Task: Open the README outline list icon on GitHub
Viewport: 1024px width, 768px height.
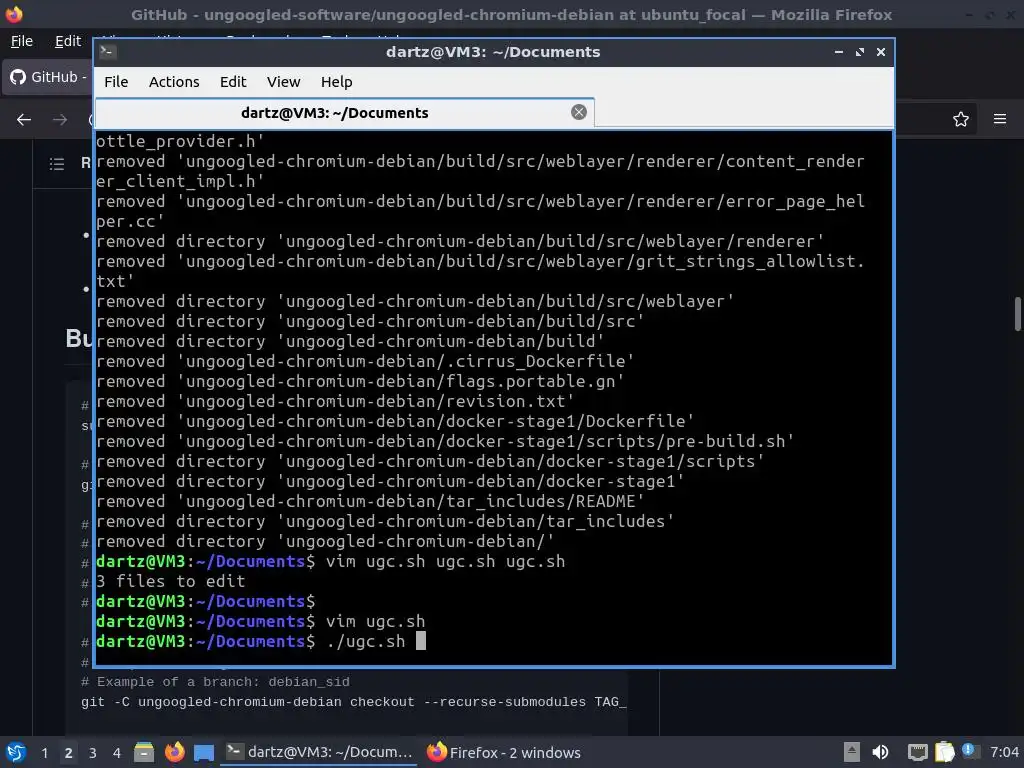Action: [57, 164]
